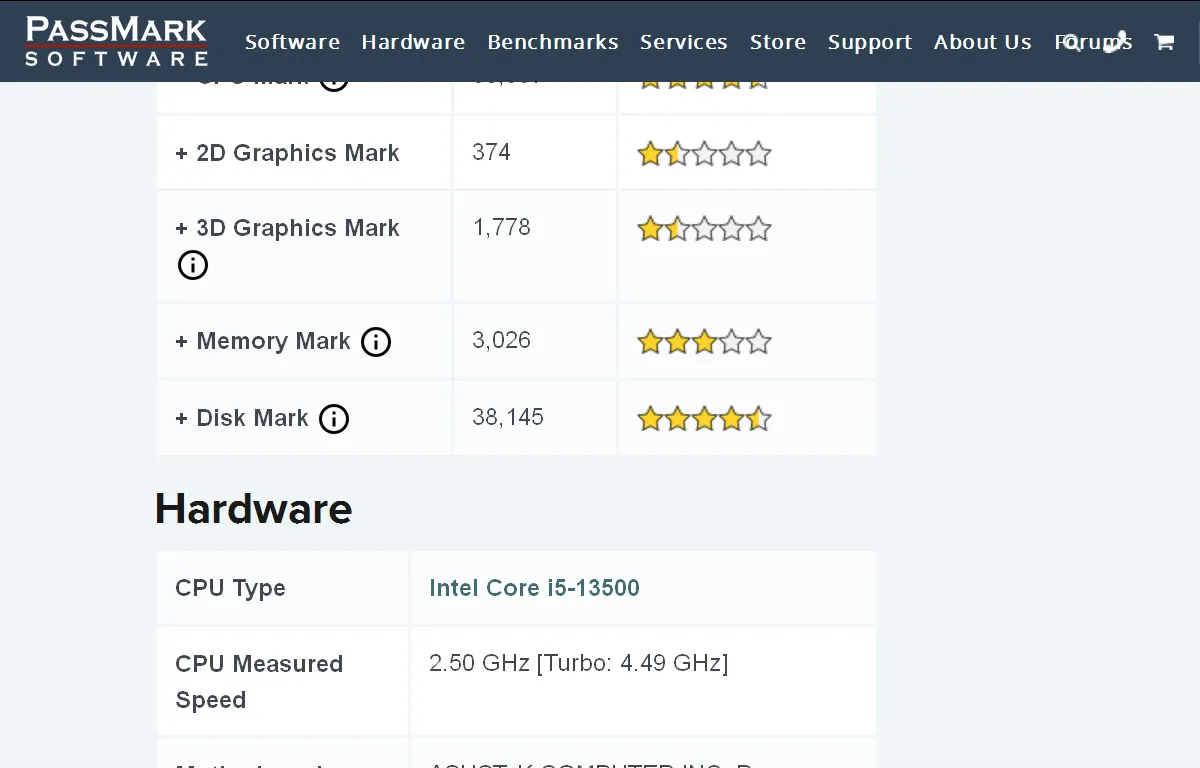Click info icon next to Memory Mark
The image size is (1200, 768).
click(x=376, y=342)
